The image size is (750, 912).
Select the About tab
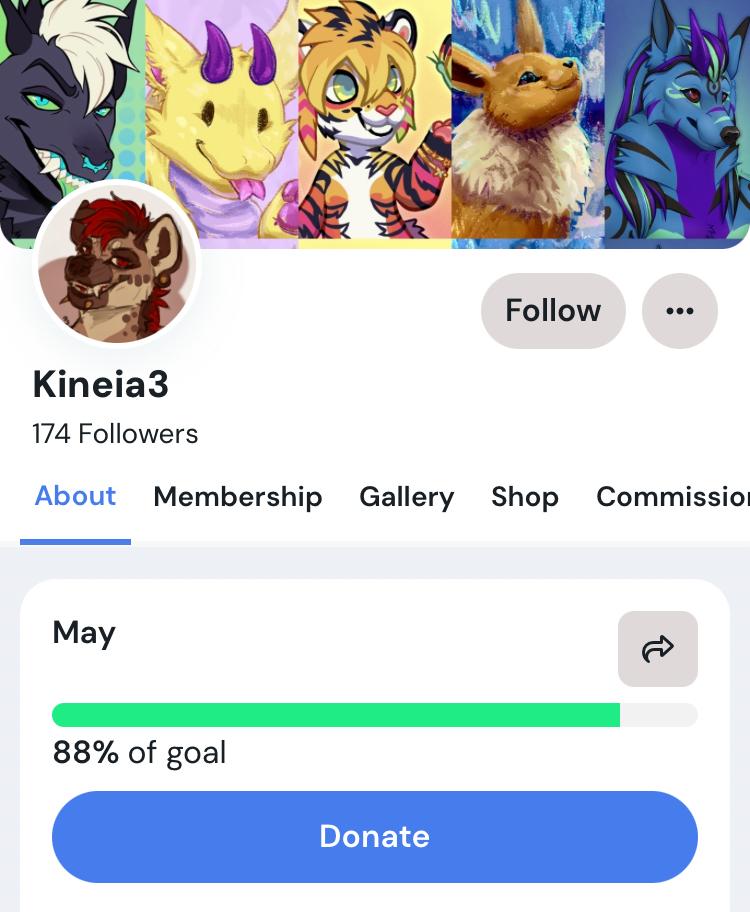(75, 496)
